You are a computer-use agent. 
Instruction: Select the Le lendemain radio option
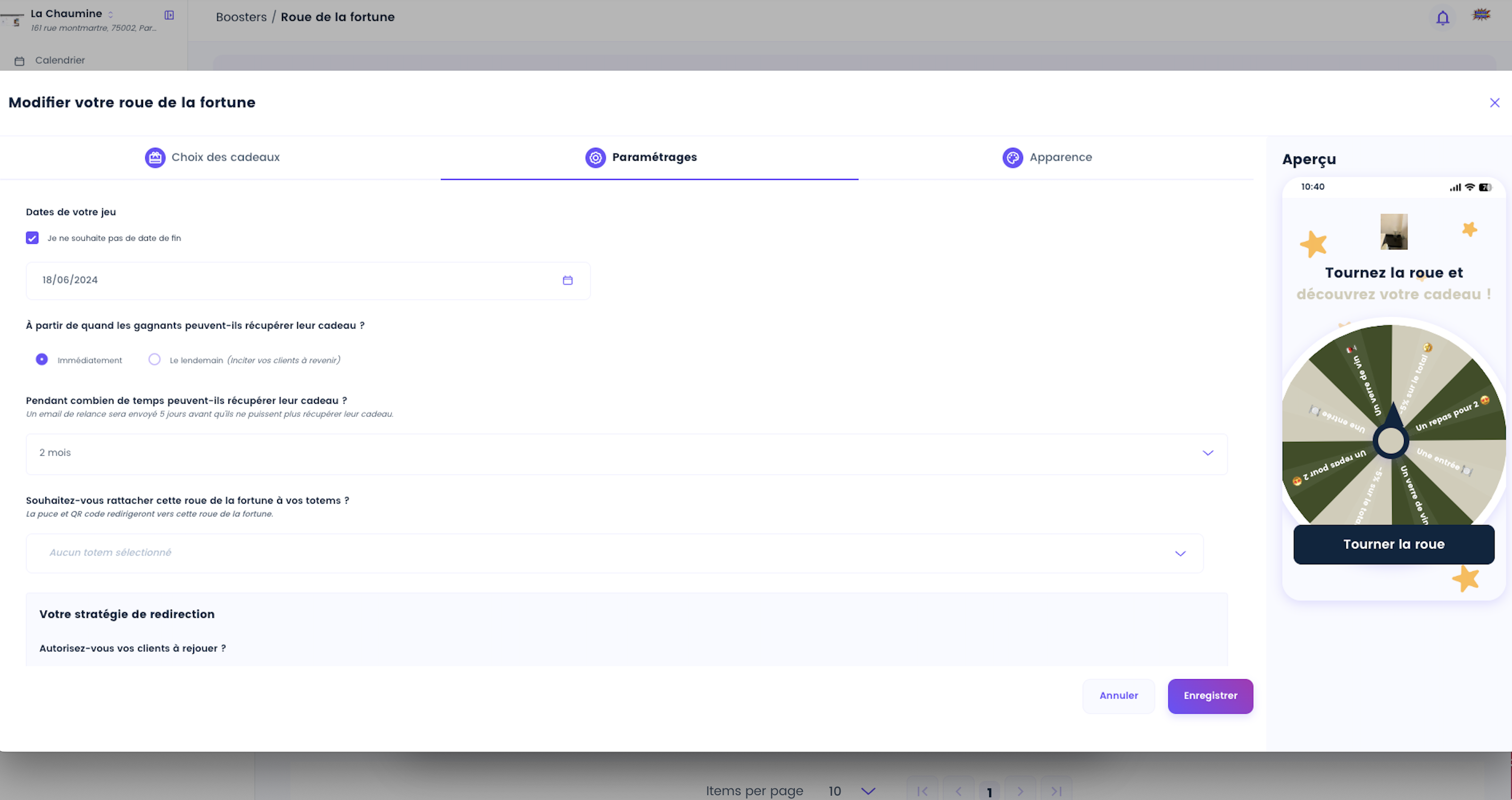coord(154,359)
